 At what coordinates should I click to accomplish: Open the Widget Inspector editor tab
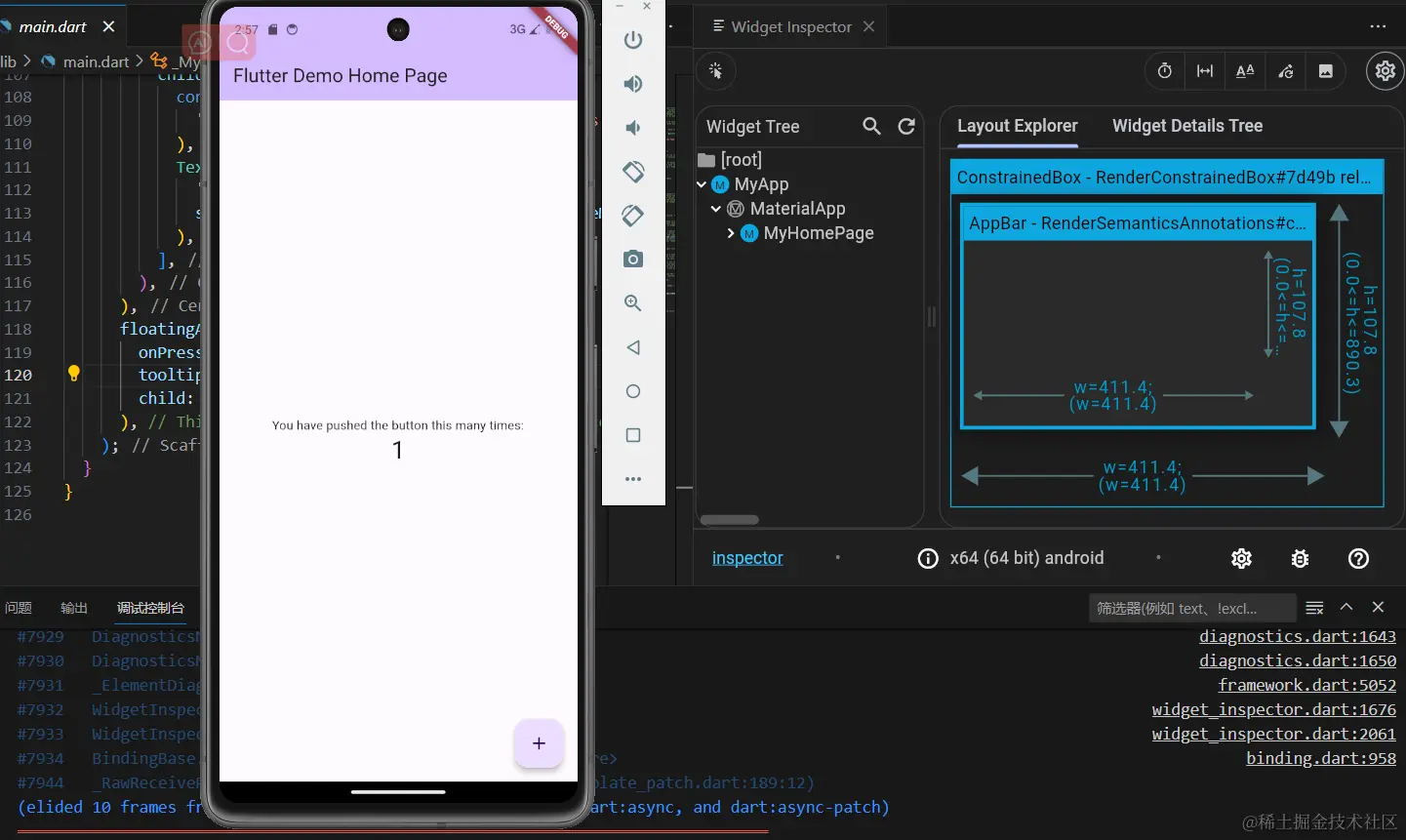click(x=790, y=27)
